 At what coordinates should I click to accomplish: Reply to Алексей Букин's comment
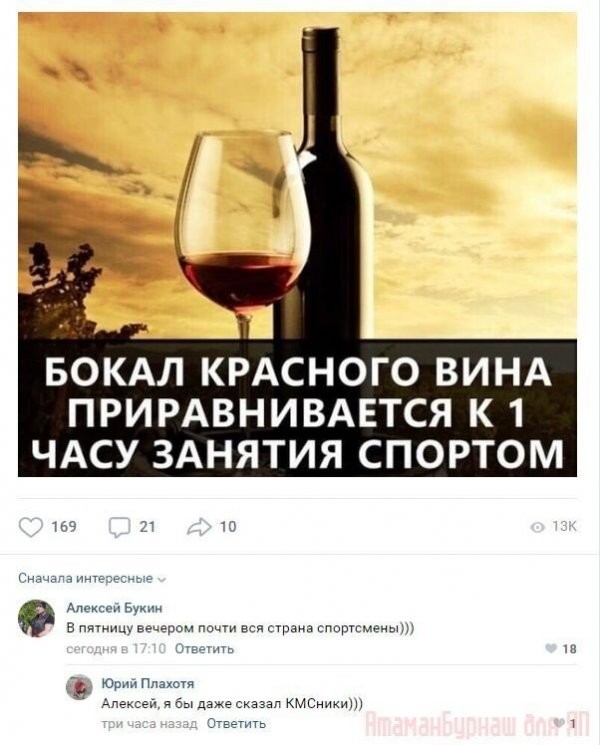click(x=204, y=649)
